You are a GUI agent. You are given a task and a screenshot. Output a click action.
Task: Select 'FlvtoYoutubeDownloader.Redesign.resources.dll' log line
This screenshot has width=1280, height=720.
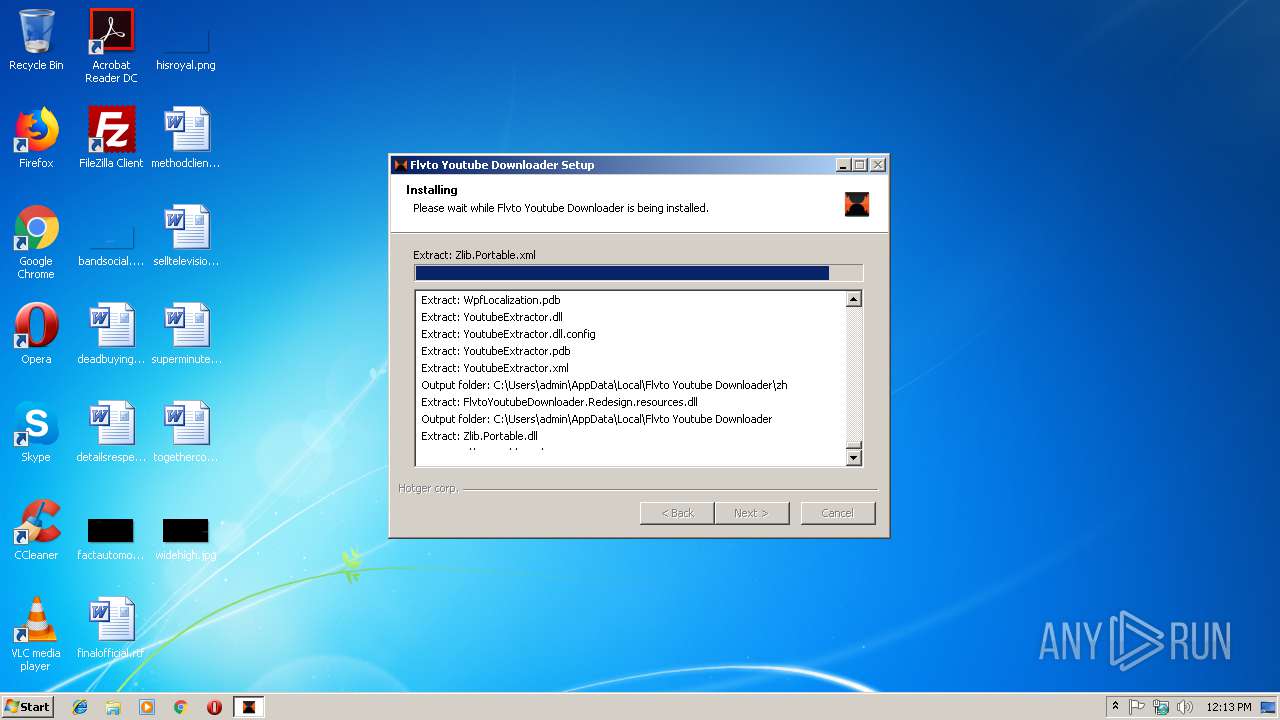[559, 402]
